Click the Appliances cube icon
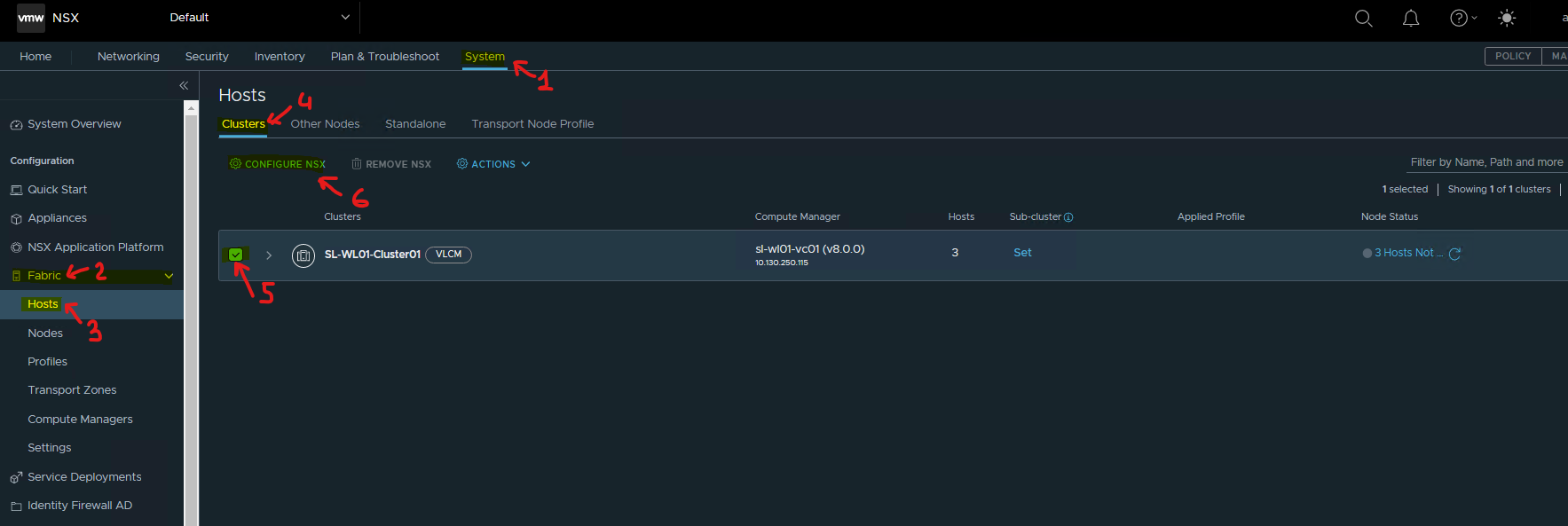Image resolution: width=1568 pixels, height=526 pixels. 16,218
